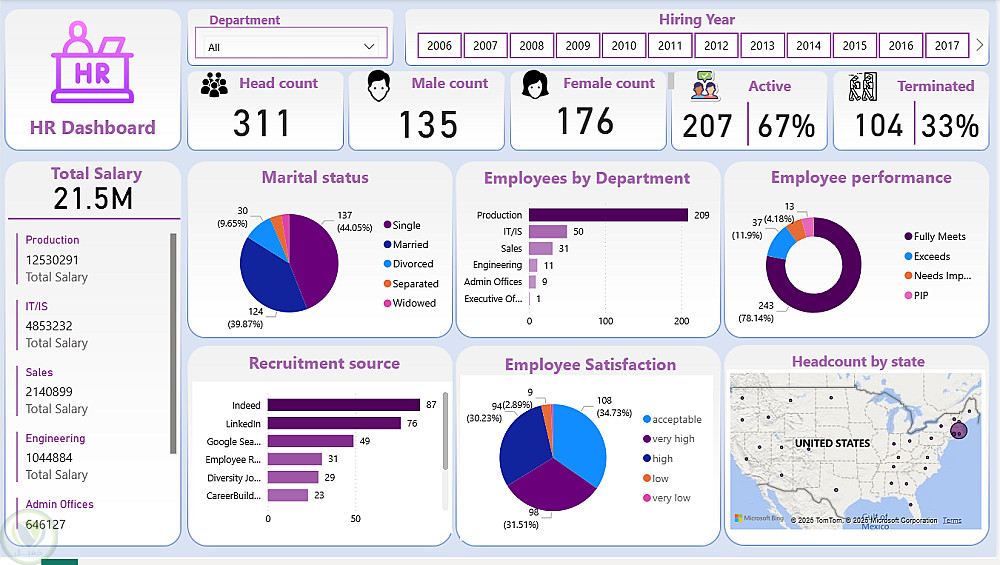Open the map Terms link
Screen dimensions: 1000x565
(952, 520)
